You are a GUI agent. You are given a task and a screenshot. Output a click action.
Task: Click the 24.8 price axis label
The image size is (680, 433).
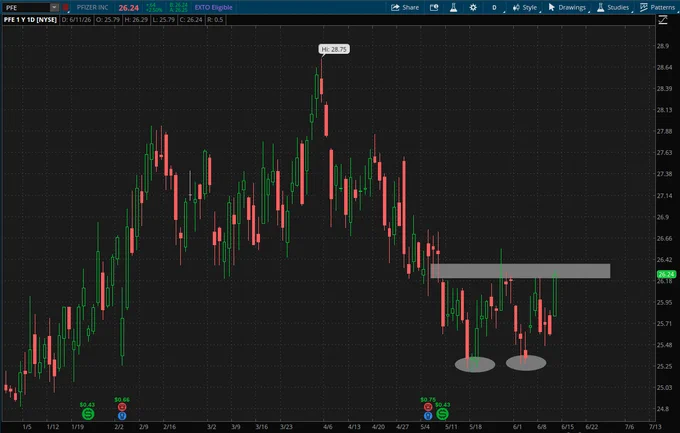pyautogui.click(x=663, y=409)
